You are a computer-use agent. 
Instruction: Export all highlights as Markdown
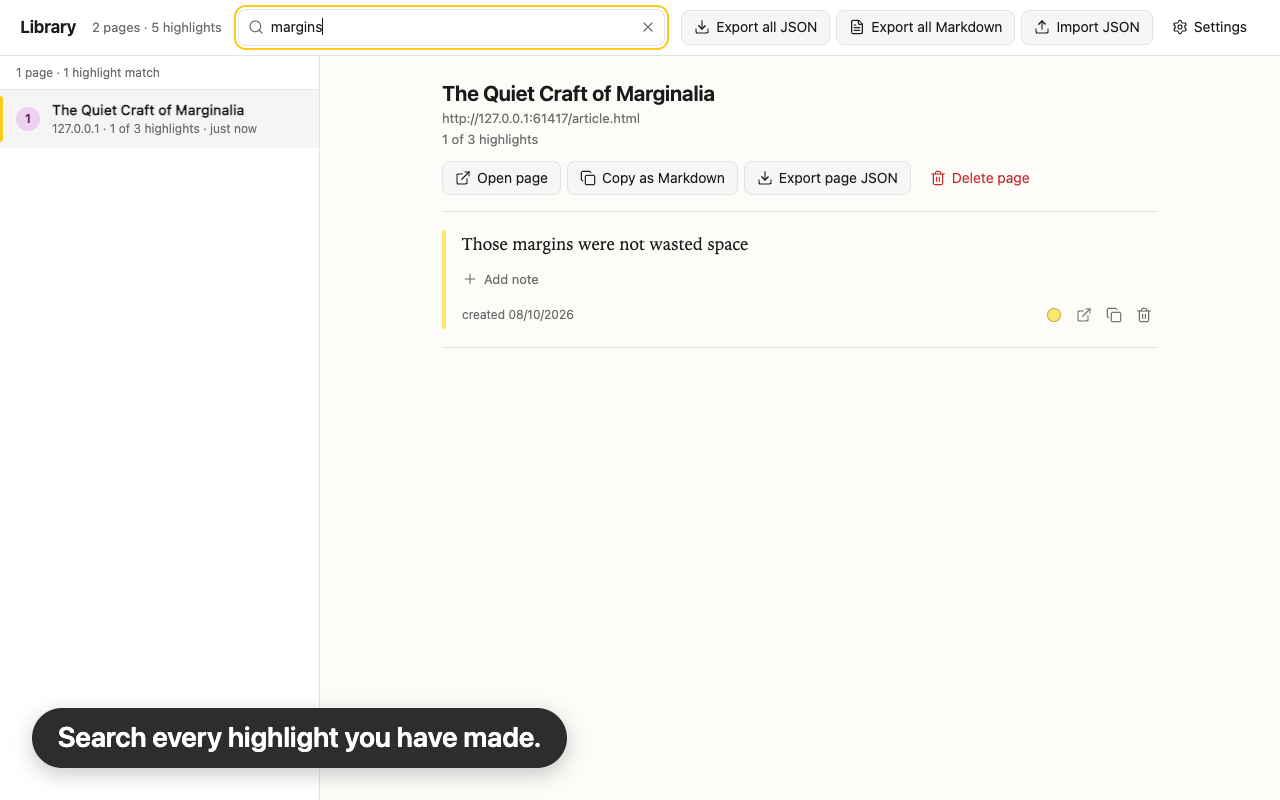tap(925, 27)
